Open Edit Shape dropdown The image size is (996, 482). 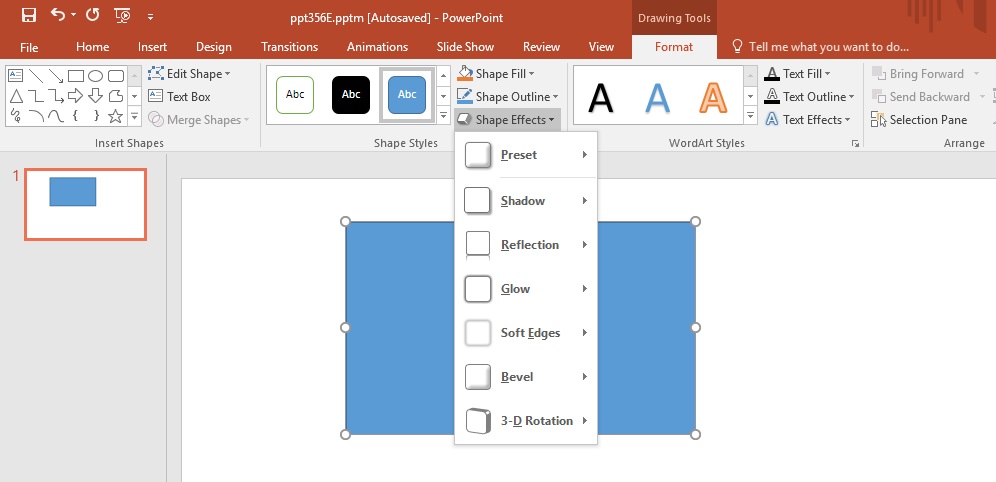(189, 74)
